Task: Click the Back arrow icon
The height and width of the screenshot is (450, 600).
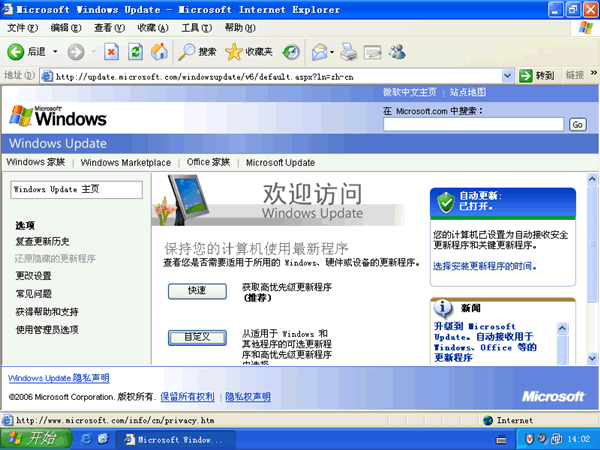Action: [16, 52]
